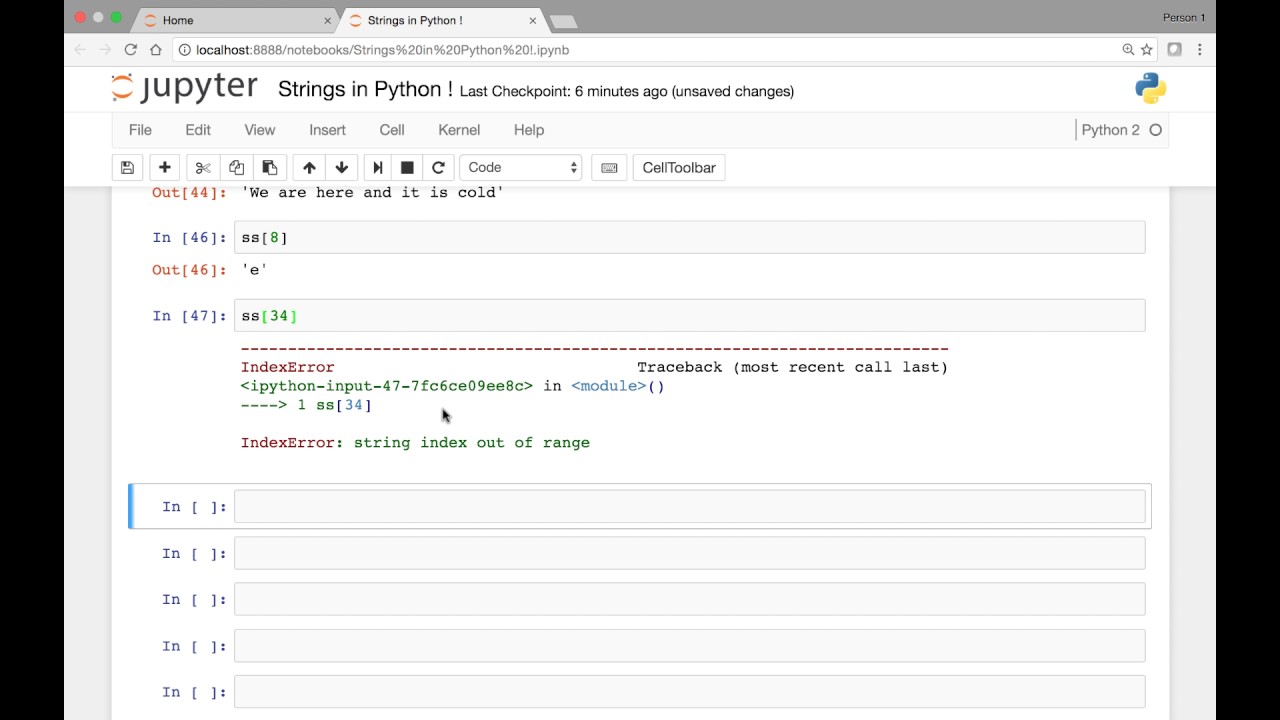Image resolution: width=1280 pixels, height=720 pixels.
Task: Cut selected cell with scissors icon
Action: (203, 168)
